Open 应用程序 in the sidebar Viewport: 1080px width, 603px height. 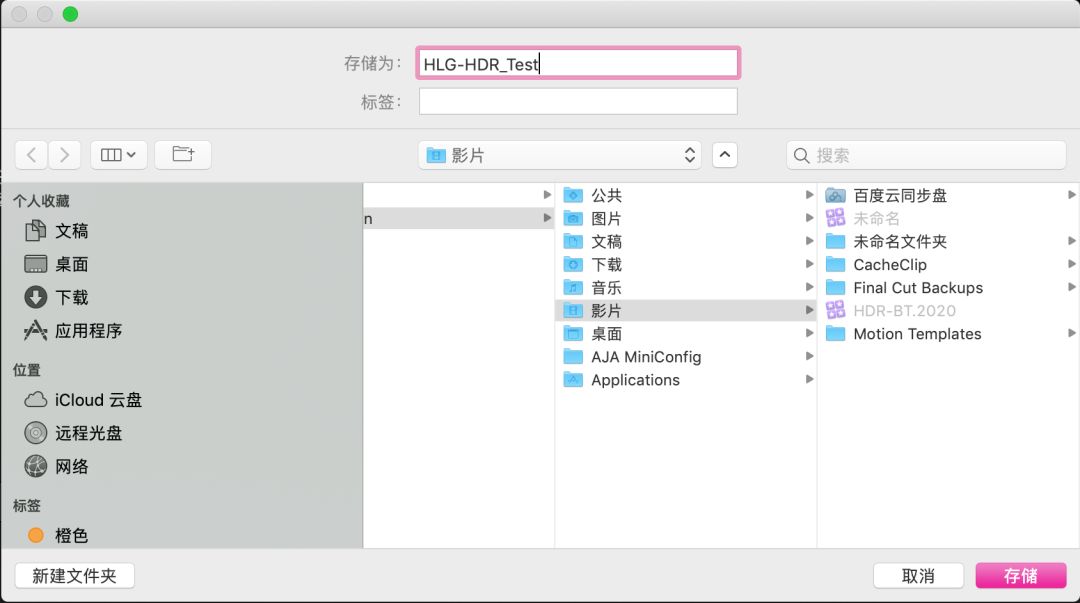[88, 330]
